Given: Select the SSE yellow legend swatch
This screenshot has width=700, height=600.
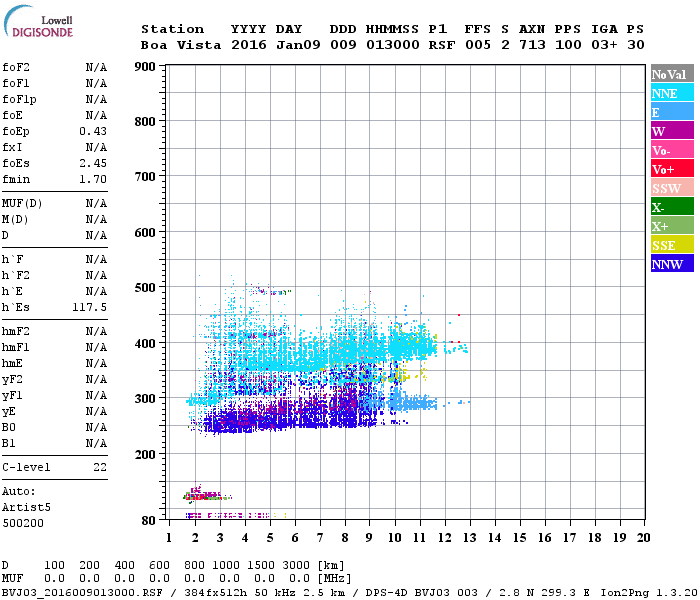Looking at the screenshot, I should (672, 245).
